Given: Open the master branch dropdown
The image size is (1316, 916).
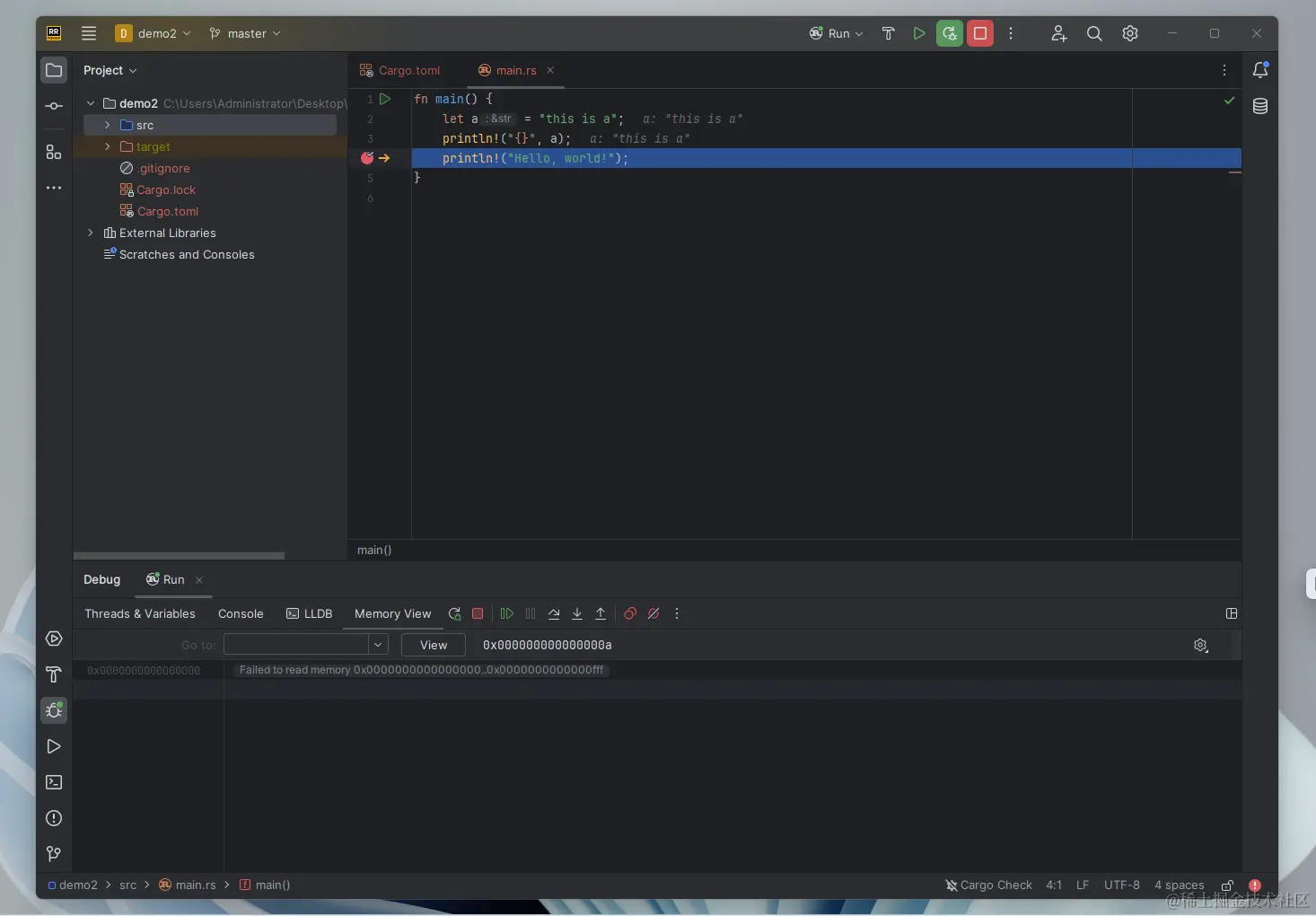Looking at the screenshot, I should point(245,33).
